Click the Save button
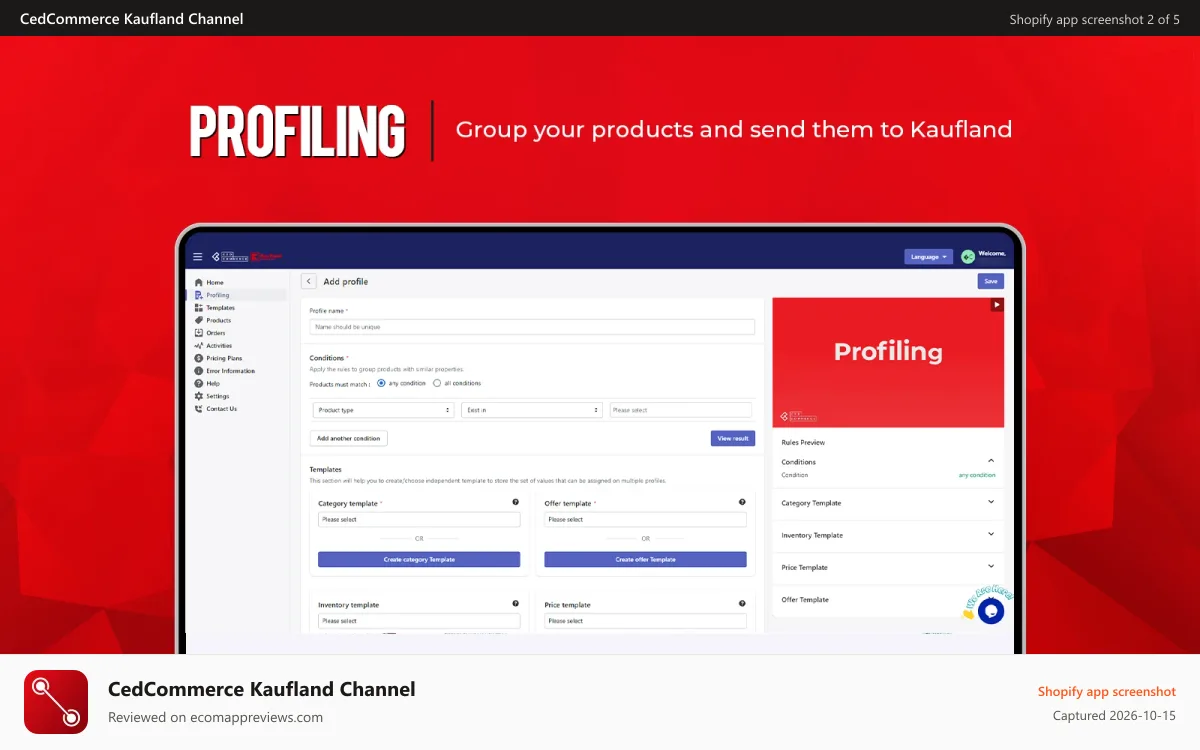Image resolution: width=1200 pixels, height=750 pixels. point(991,282)
